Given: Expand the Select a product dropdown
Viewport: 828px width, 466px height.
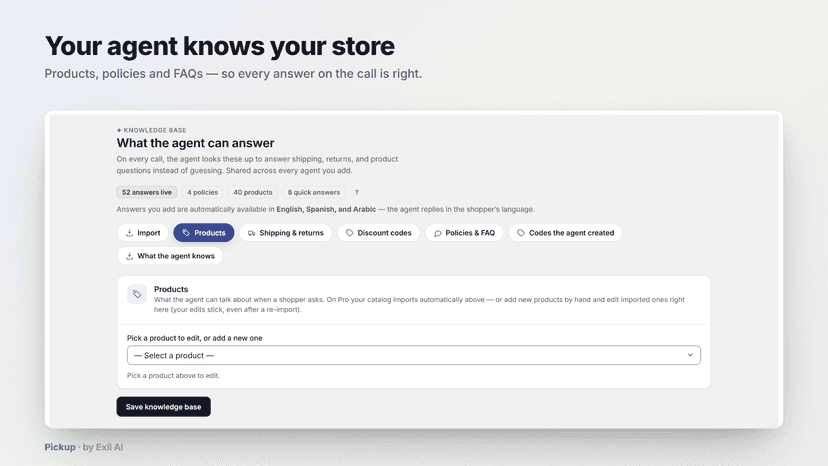Looking at the screenshot, I should (x=413, y=355).
